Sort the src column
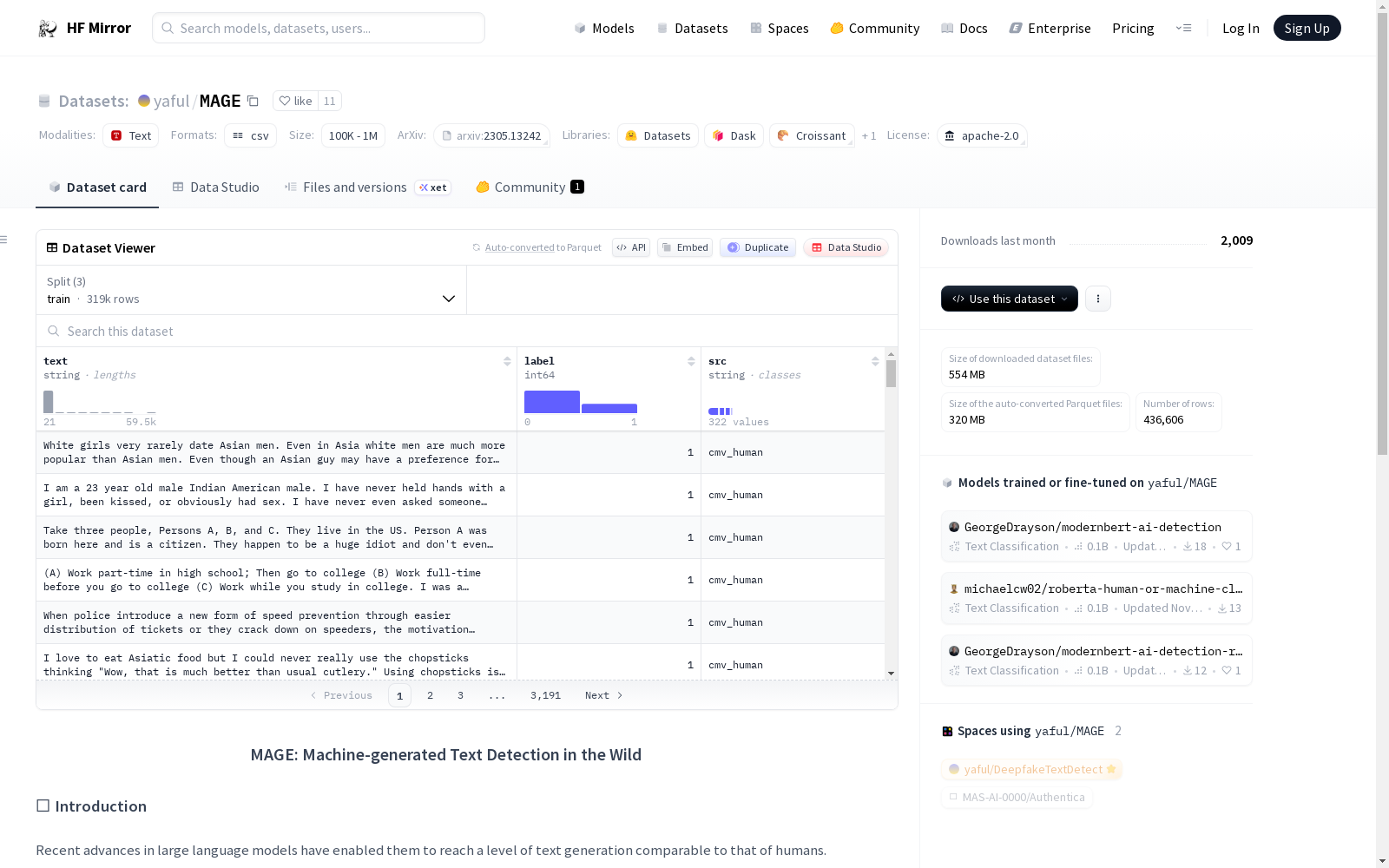1389x868 pixels. tap(875, 361)
